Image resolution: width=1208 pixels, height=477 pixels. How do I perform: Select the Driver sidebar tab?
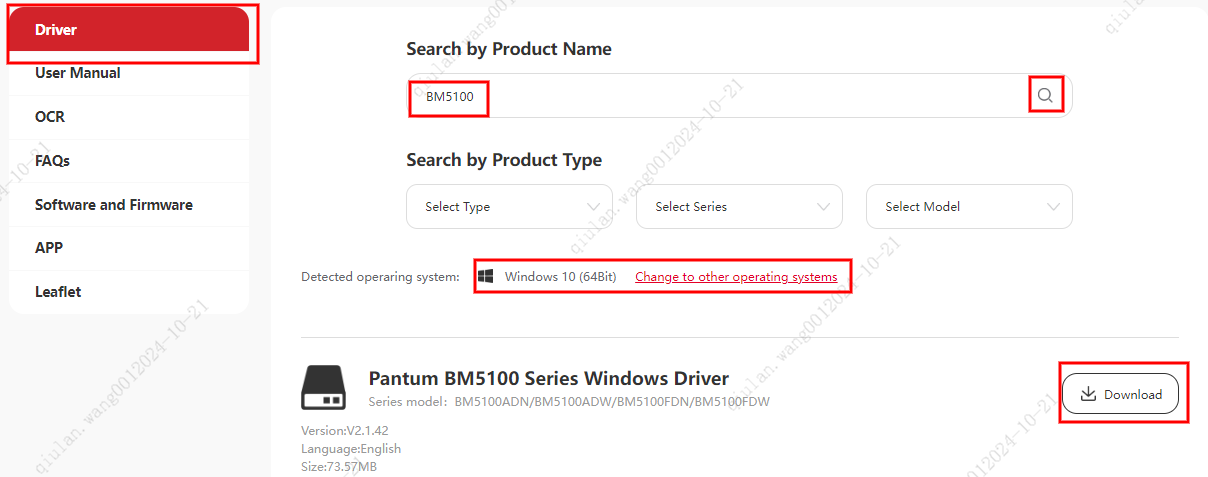pos(129,29)
